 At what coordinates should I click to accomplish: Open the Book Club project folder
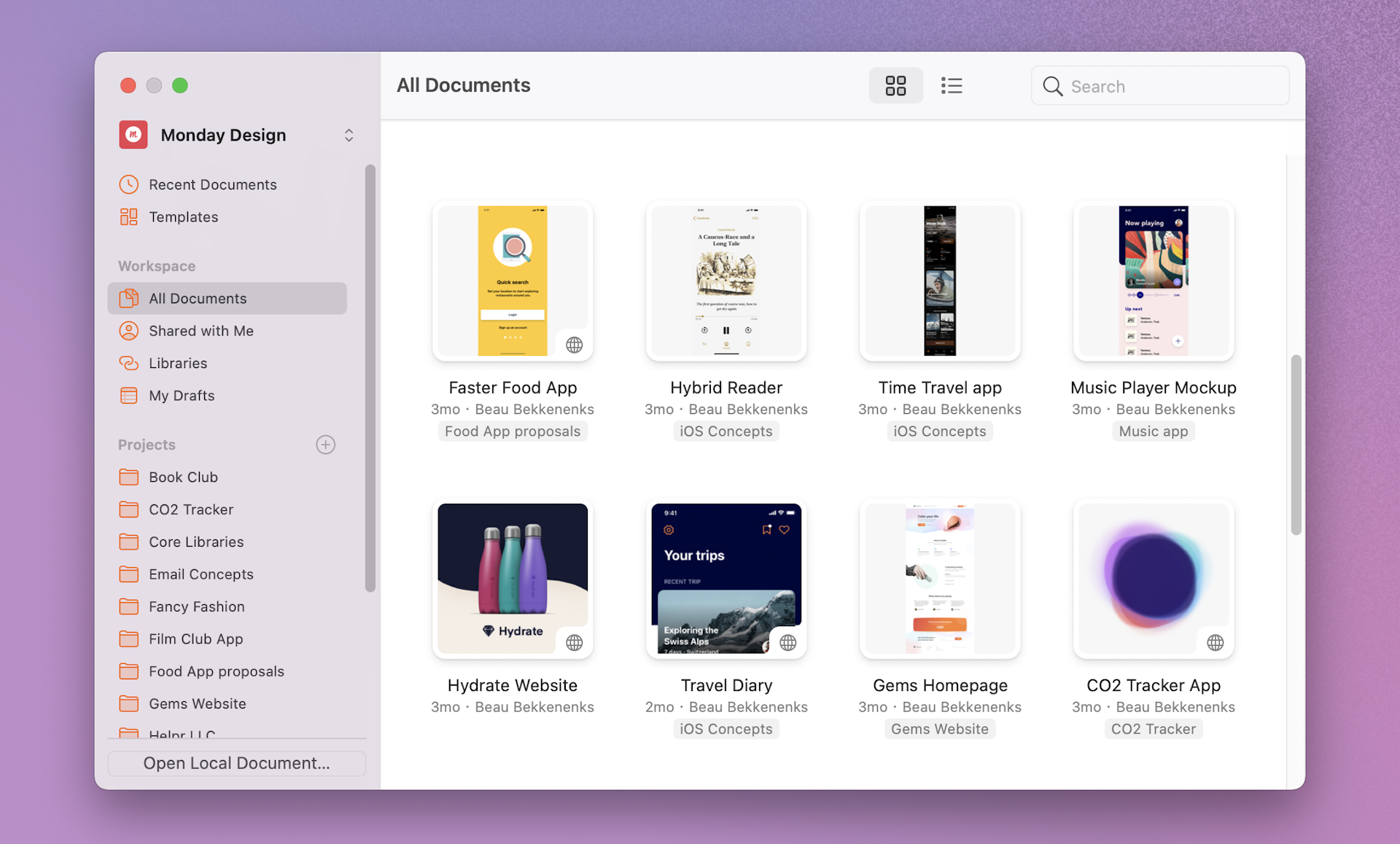click(183, 477)
